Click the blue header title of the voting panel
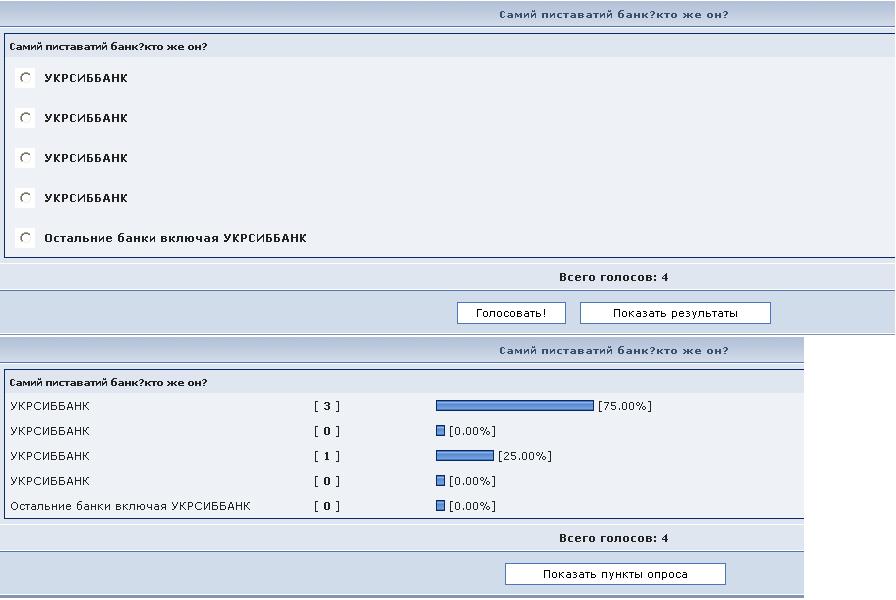The image size is (896, 600). [x=614, y=15]
